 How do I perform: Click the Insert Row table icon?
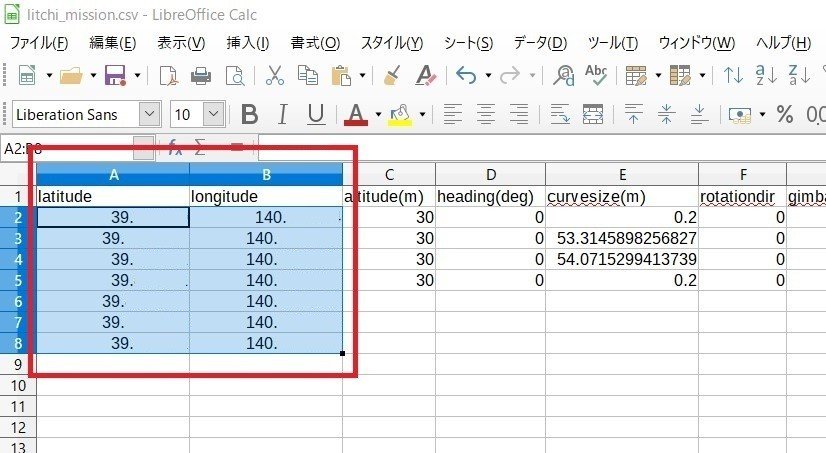636,75
